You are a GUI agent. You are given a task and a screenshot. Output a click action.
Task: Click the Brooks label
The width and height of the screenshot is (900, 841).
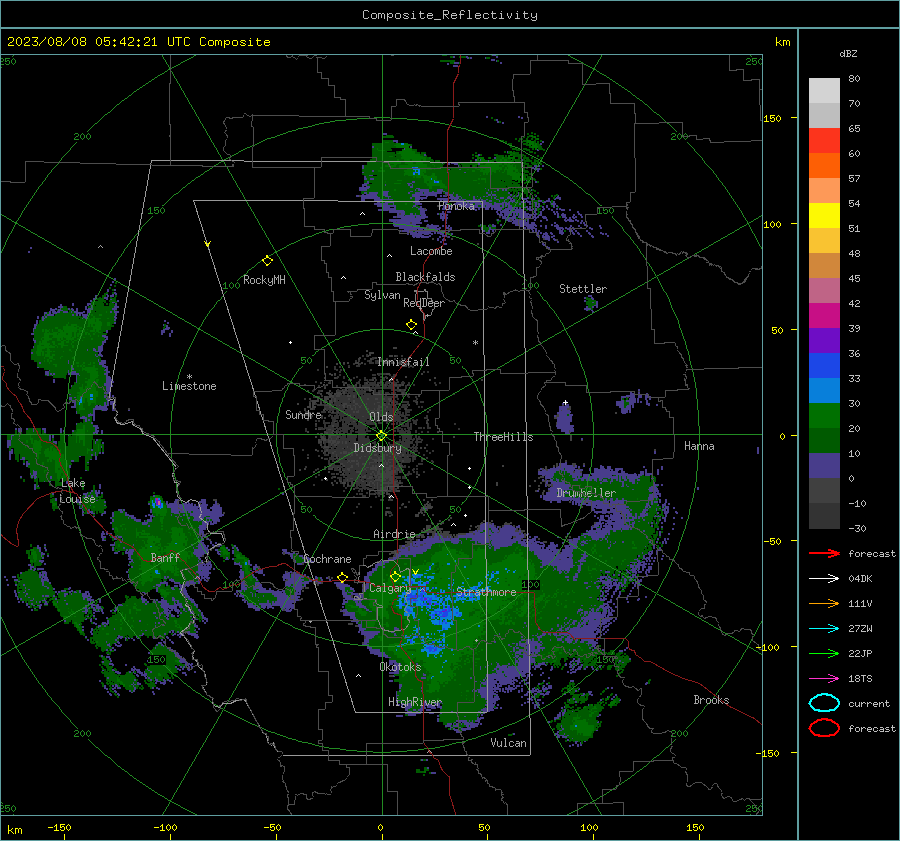[x=711, y=700]
